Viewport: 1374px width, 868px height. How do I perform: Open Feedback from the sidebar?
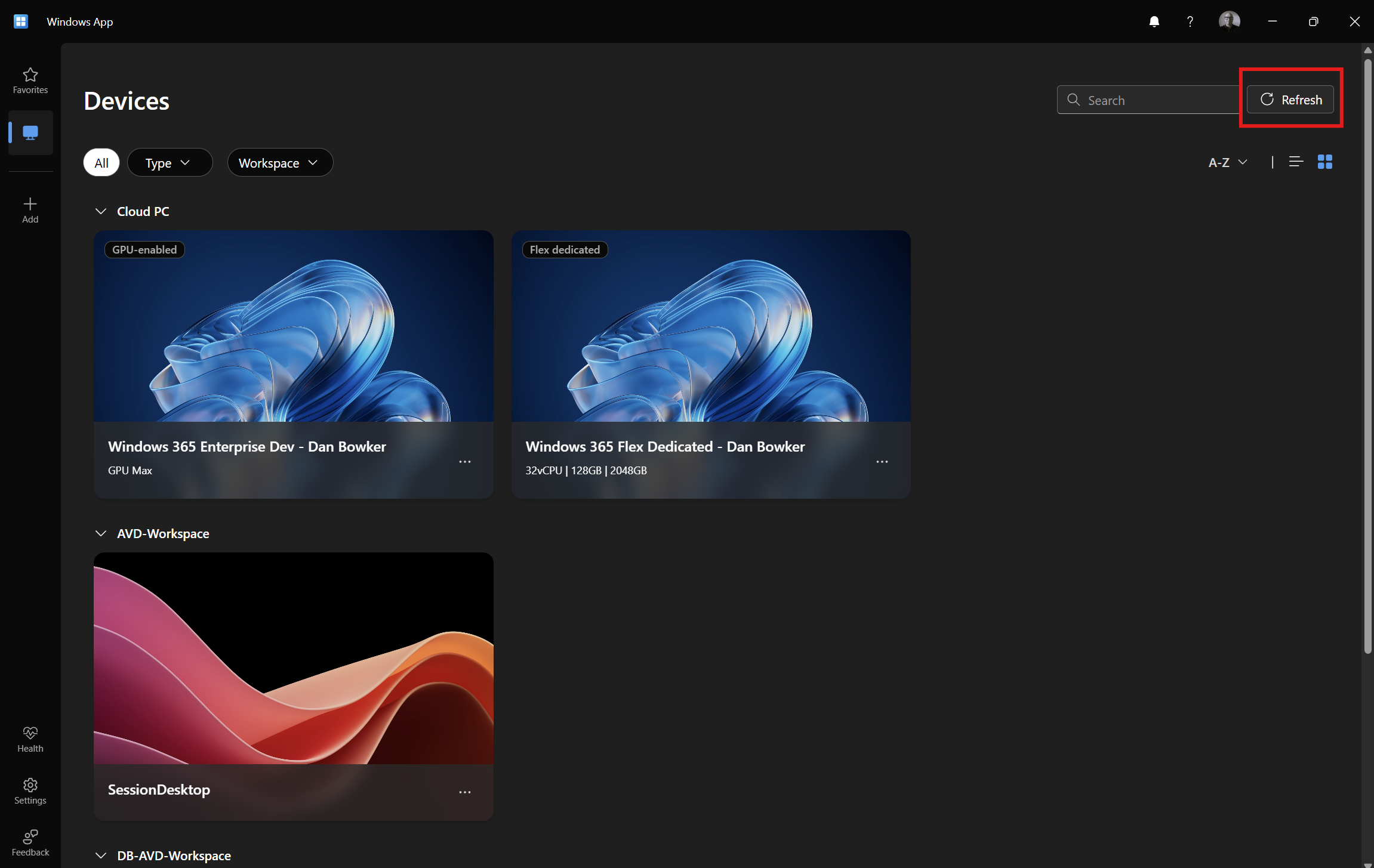[30, 843]
